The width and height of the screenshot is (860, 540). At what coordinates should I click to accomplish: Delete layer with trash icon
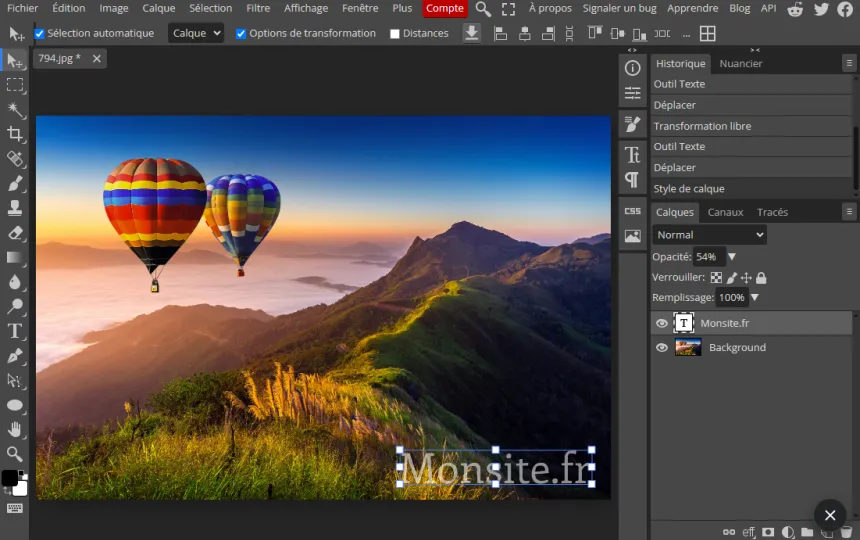(x=846, y=531)
